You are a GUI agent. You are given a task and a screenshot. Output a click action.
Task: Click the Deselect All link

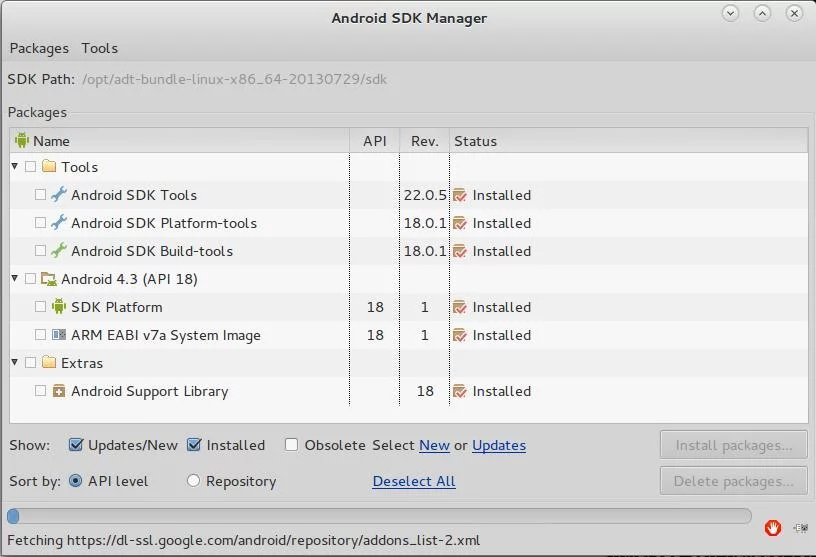tap(414, 482)
